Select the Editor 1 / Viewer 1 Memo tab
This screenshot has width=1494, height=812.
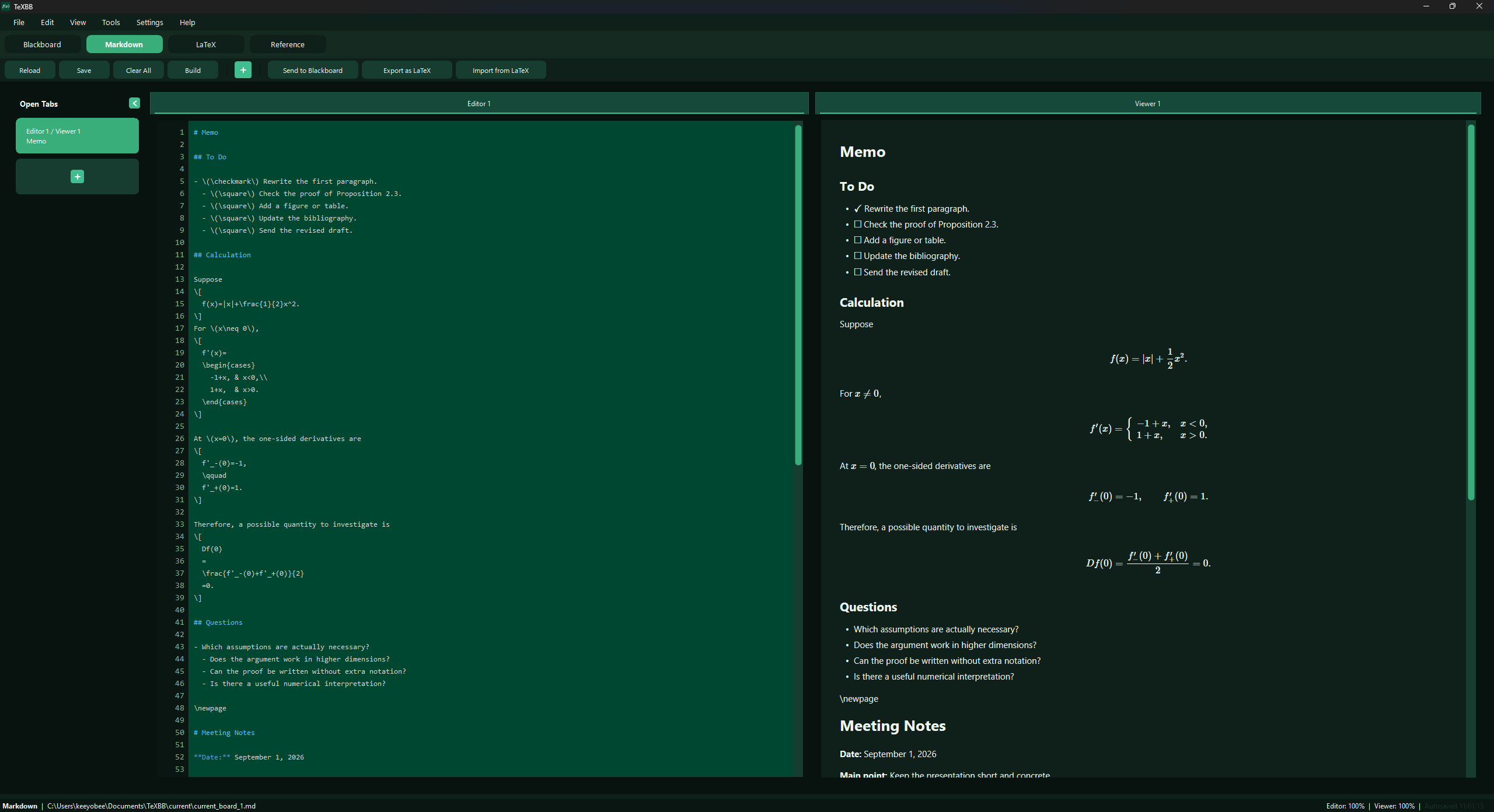coord(77,136)
